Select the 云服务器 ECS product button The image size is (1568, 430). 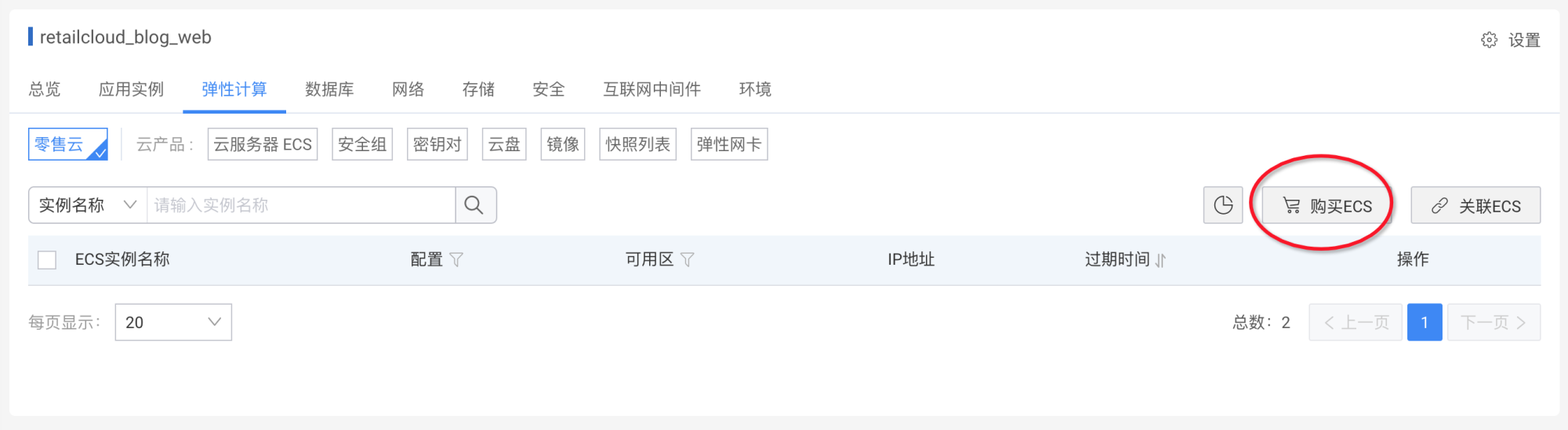(x=263, y=145)
